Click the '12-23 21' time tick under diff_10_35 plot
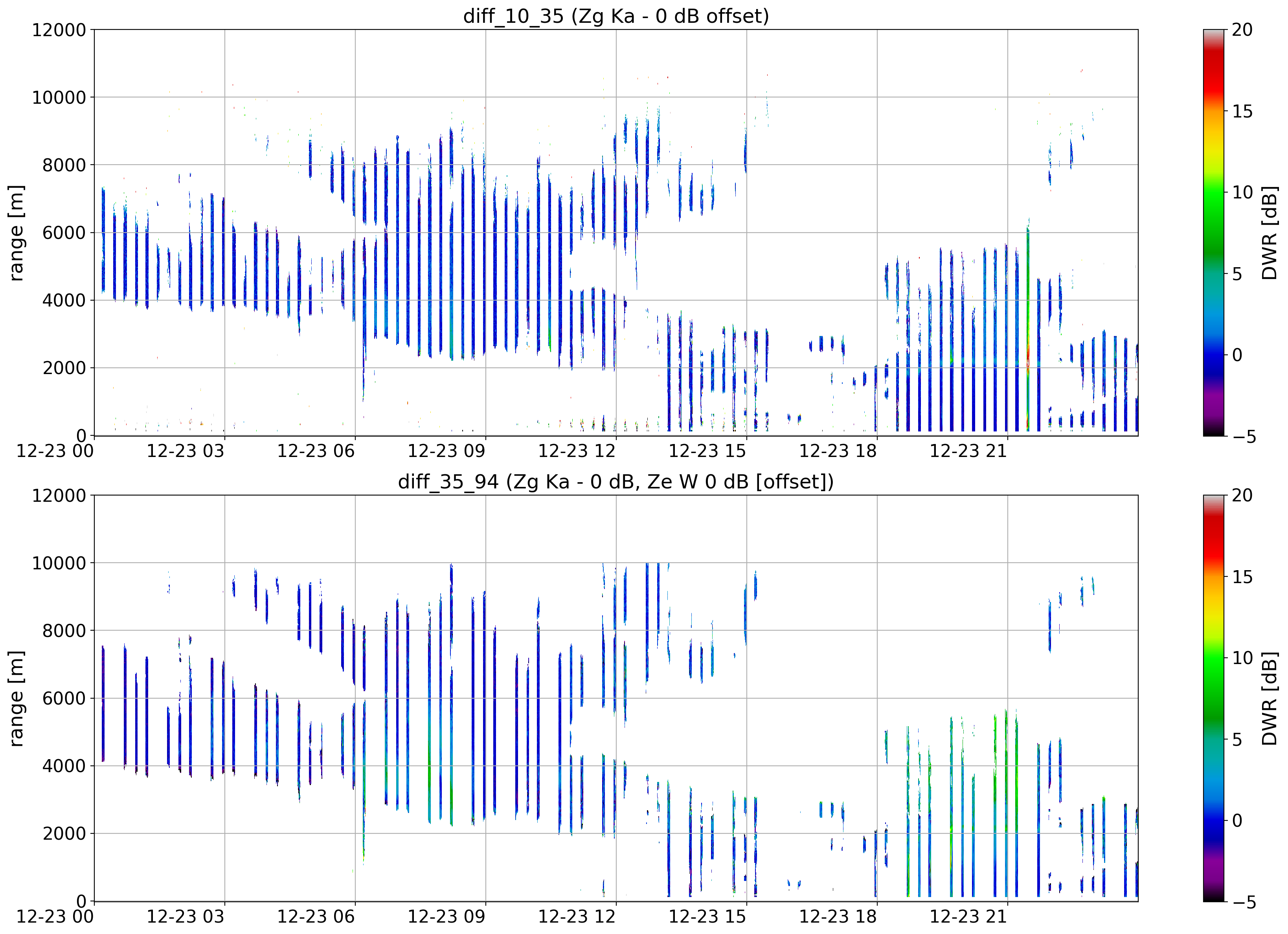Viewport: 1288px width, 934px height. click(x=968, y=451)
